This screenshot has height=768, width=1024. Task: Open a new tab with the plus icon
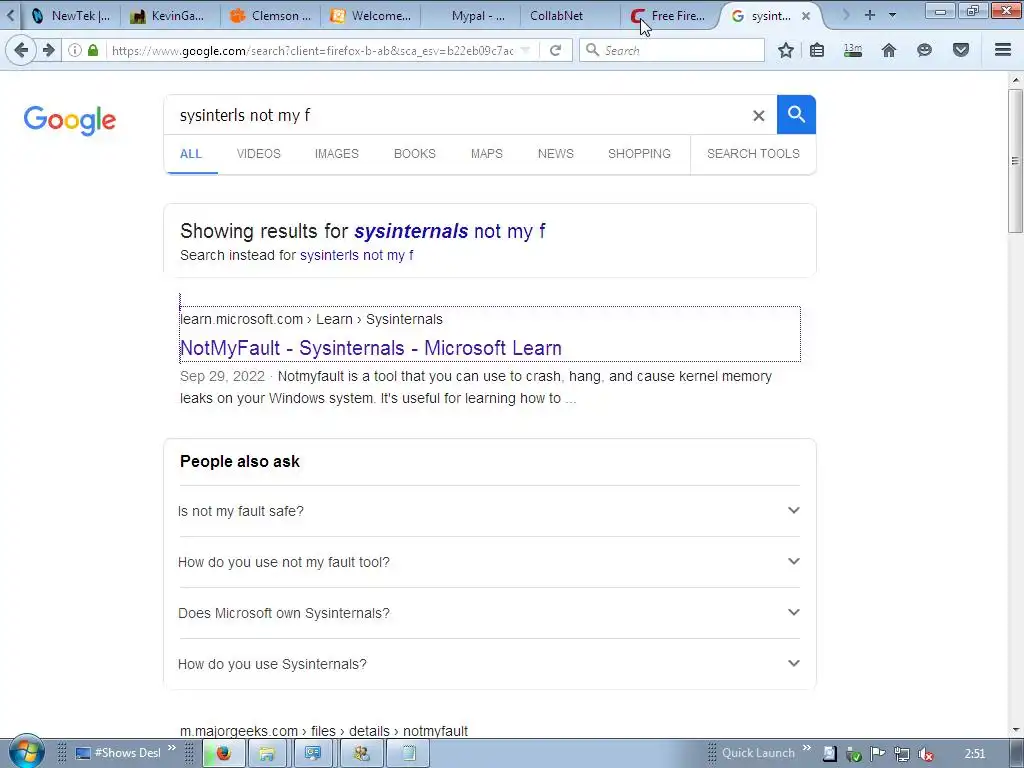pyautogui.click(x=869, y=15)
